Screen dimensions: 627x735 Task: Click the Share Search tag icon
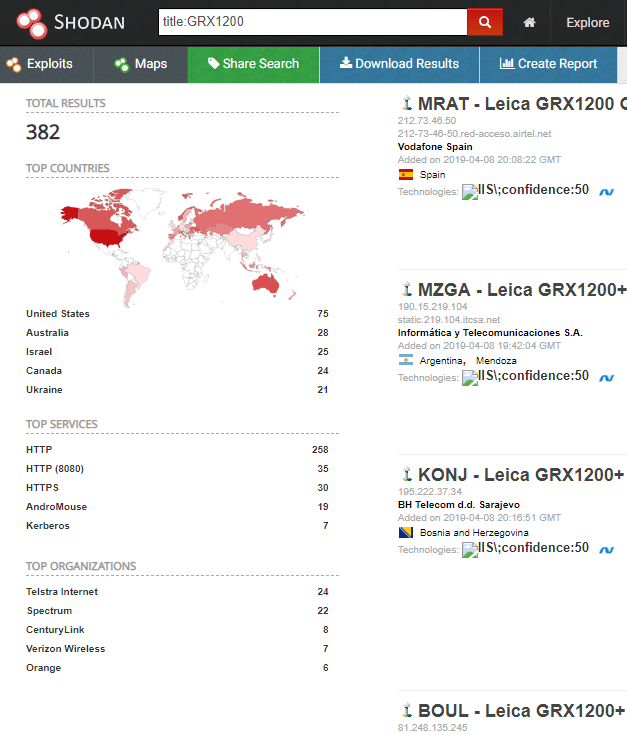[213, 63]
